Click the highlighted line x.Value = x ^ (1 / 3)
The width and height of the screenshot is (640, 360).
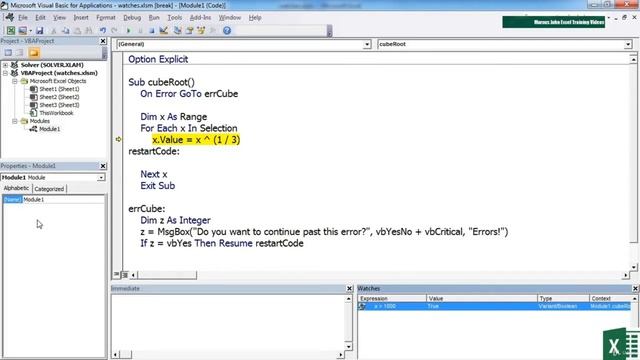click(196, 140)
